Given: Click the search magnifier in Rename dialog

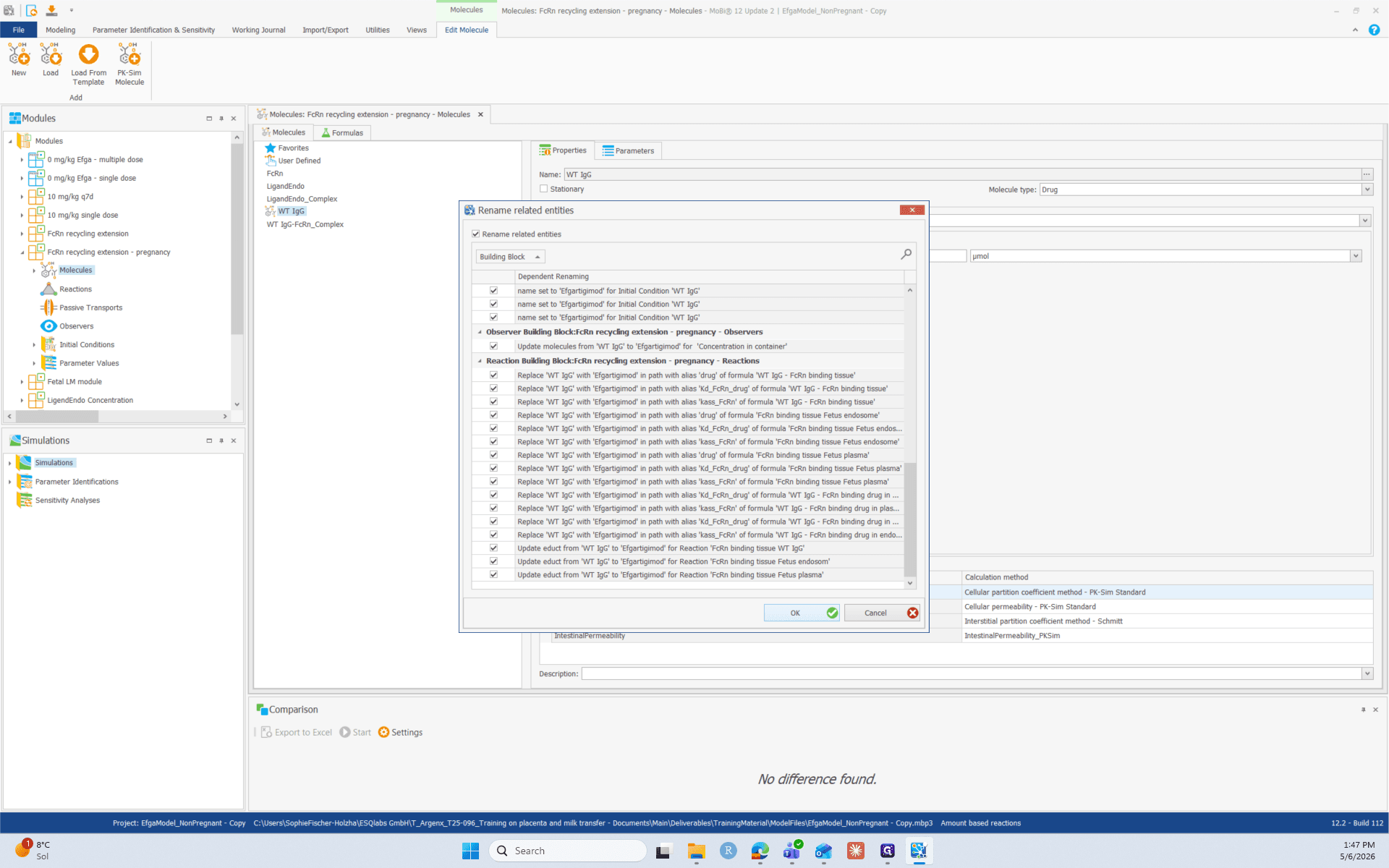Looking at the screenshot, I should click(906, 255).
